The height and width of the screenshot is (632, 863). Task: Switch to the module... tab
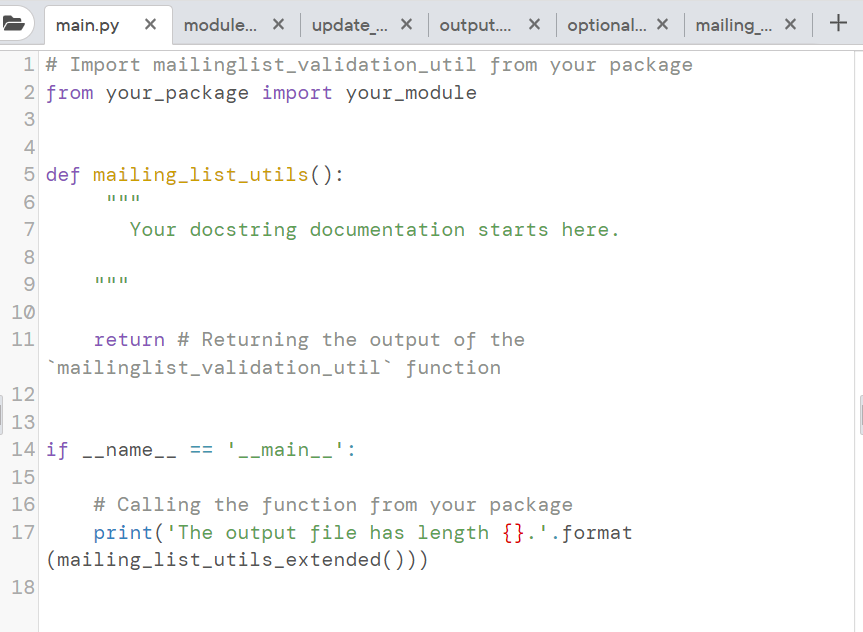pyautogui.click(x=220, y=25)
